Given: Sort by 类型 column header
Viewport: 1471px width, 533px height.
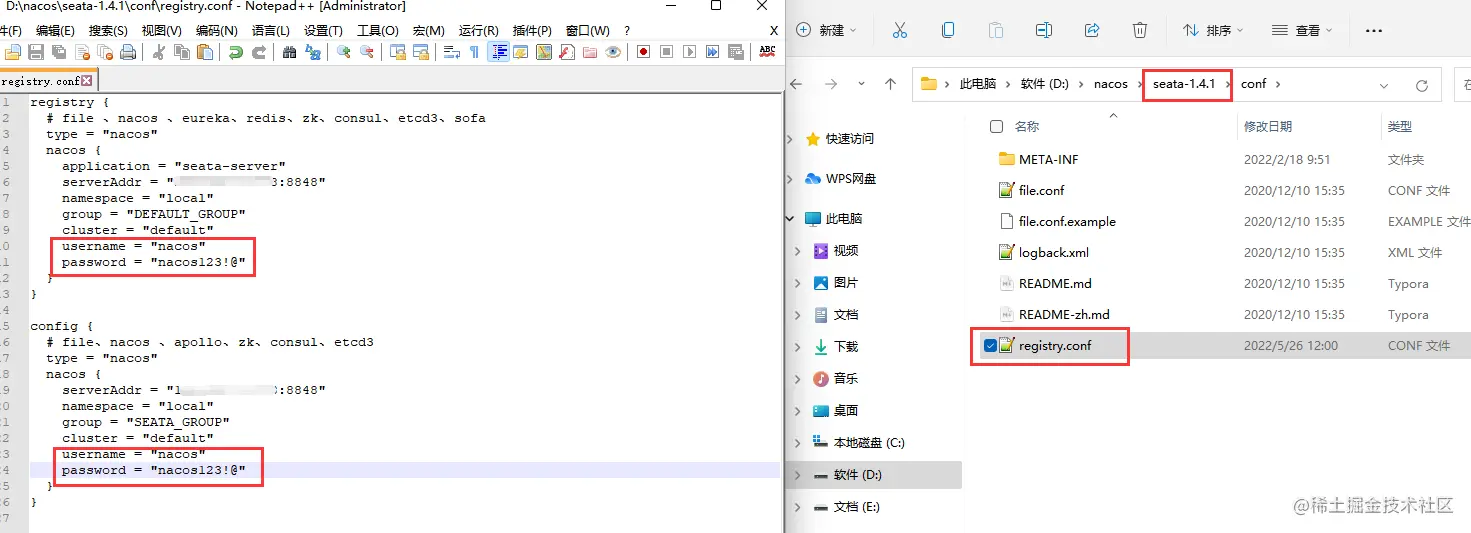Looking at the screenshot, I should (x=1400, y=127).
